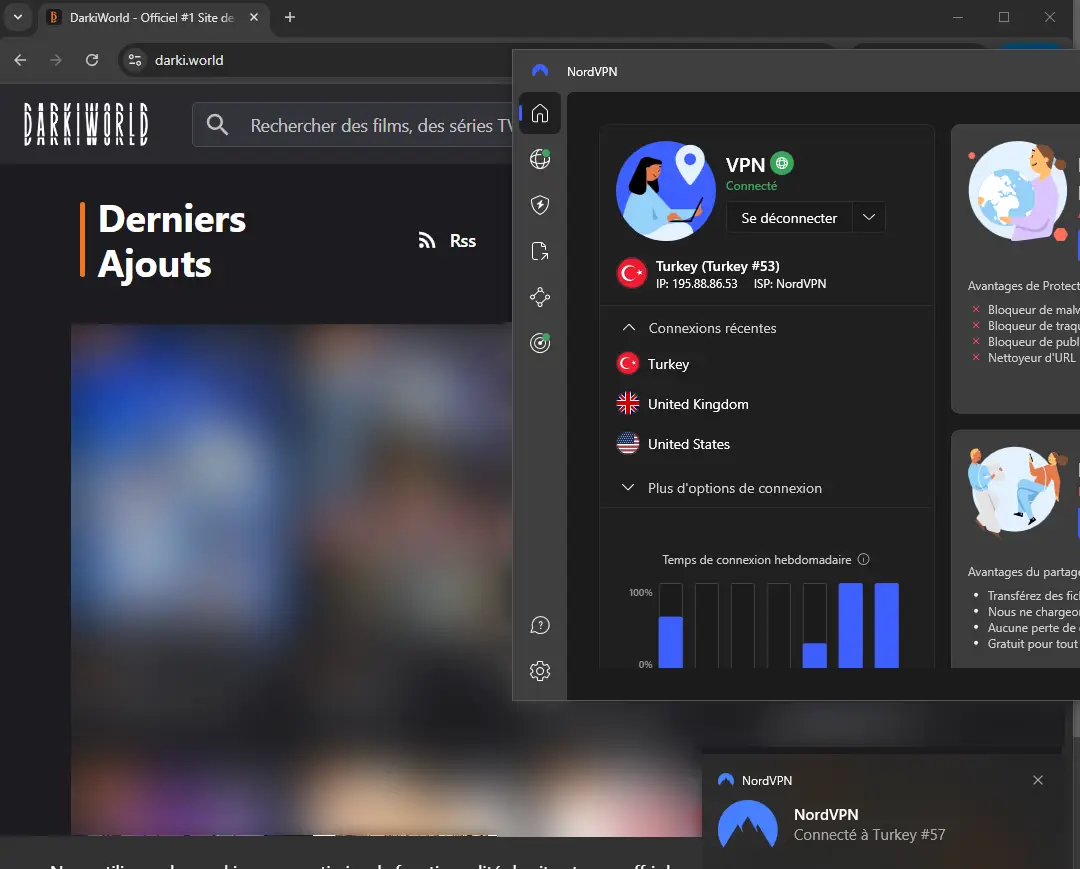Open a new browser tab

pos(290,17)
